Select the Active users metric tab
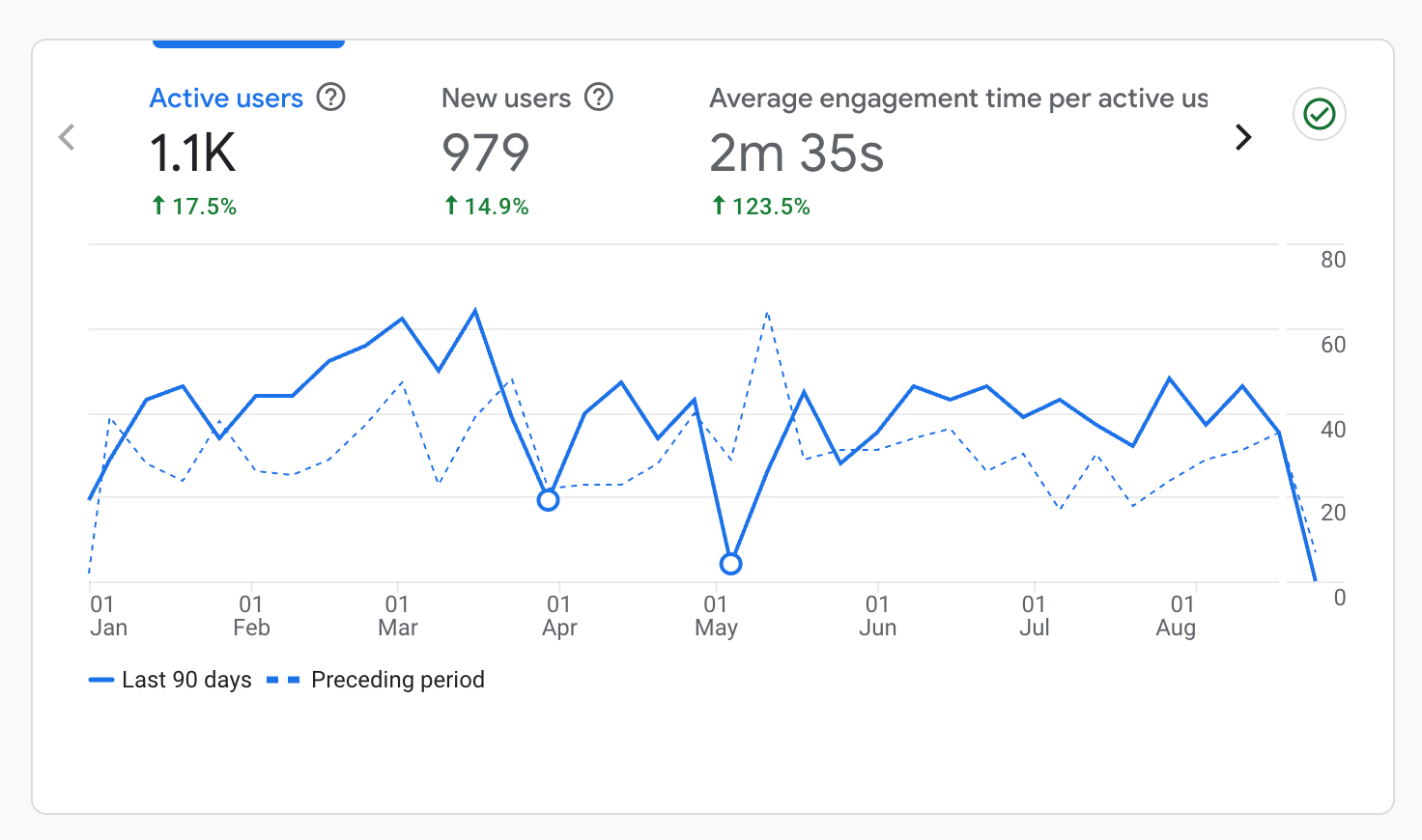1422x840 pixels. pos(226,98)
